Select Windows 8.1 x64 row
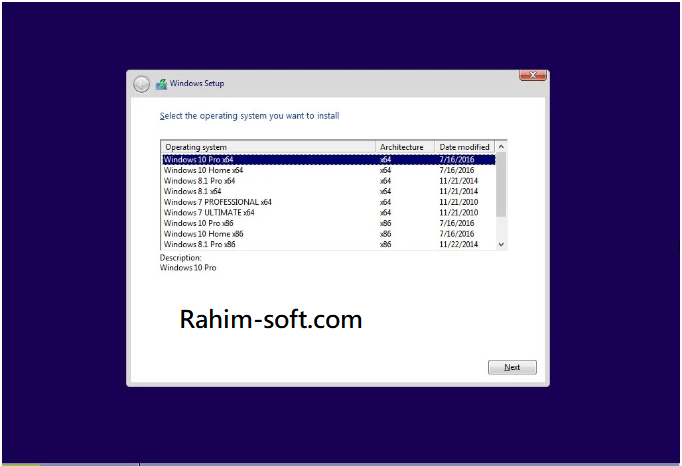This screenshot has height=466, width=682. (328, 191)
